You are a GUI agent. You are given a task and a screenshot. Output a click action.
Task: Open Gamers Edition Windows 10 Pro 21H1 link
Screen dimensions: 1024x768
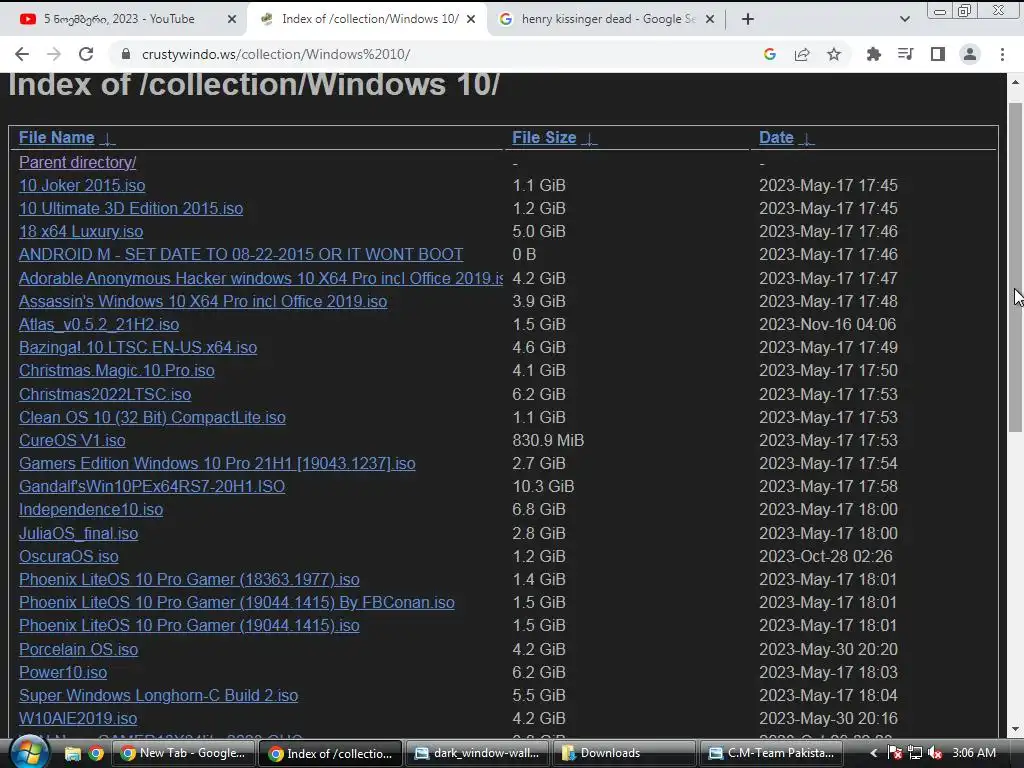(217, 463)
